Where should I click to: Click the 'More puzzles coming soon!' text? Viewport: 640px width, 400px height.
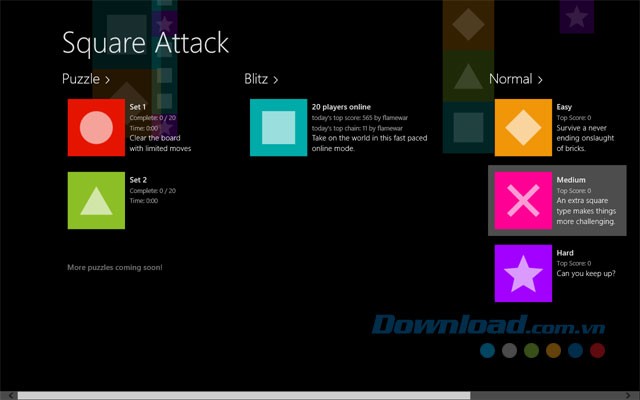pyautogui.click(x=114, y=267)
